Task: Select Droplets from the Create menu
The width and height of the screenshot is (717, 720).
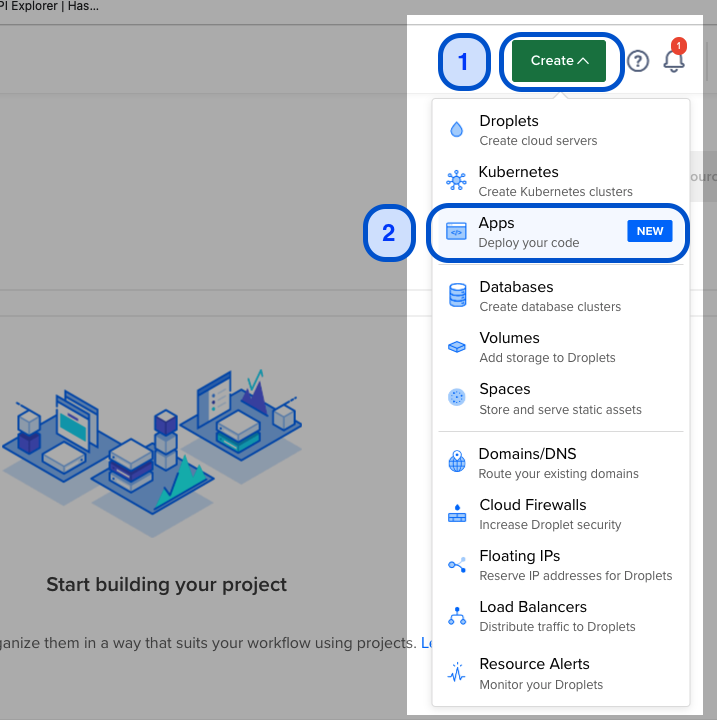Action: tap(560, 130)
